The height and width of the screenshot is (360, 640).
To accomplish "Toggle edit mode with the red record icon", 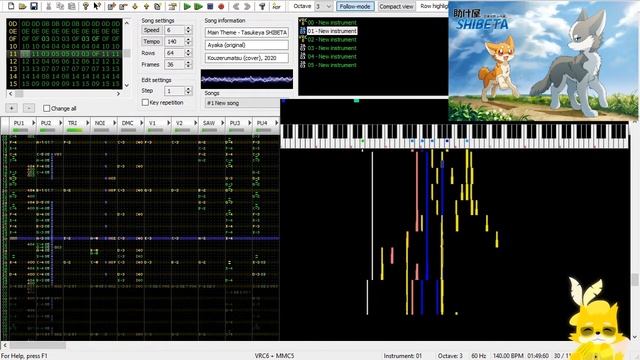I will click(221, 6).
